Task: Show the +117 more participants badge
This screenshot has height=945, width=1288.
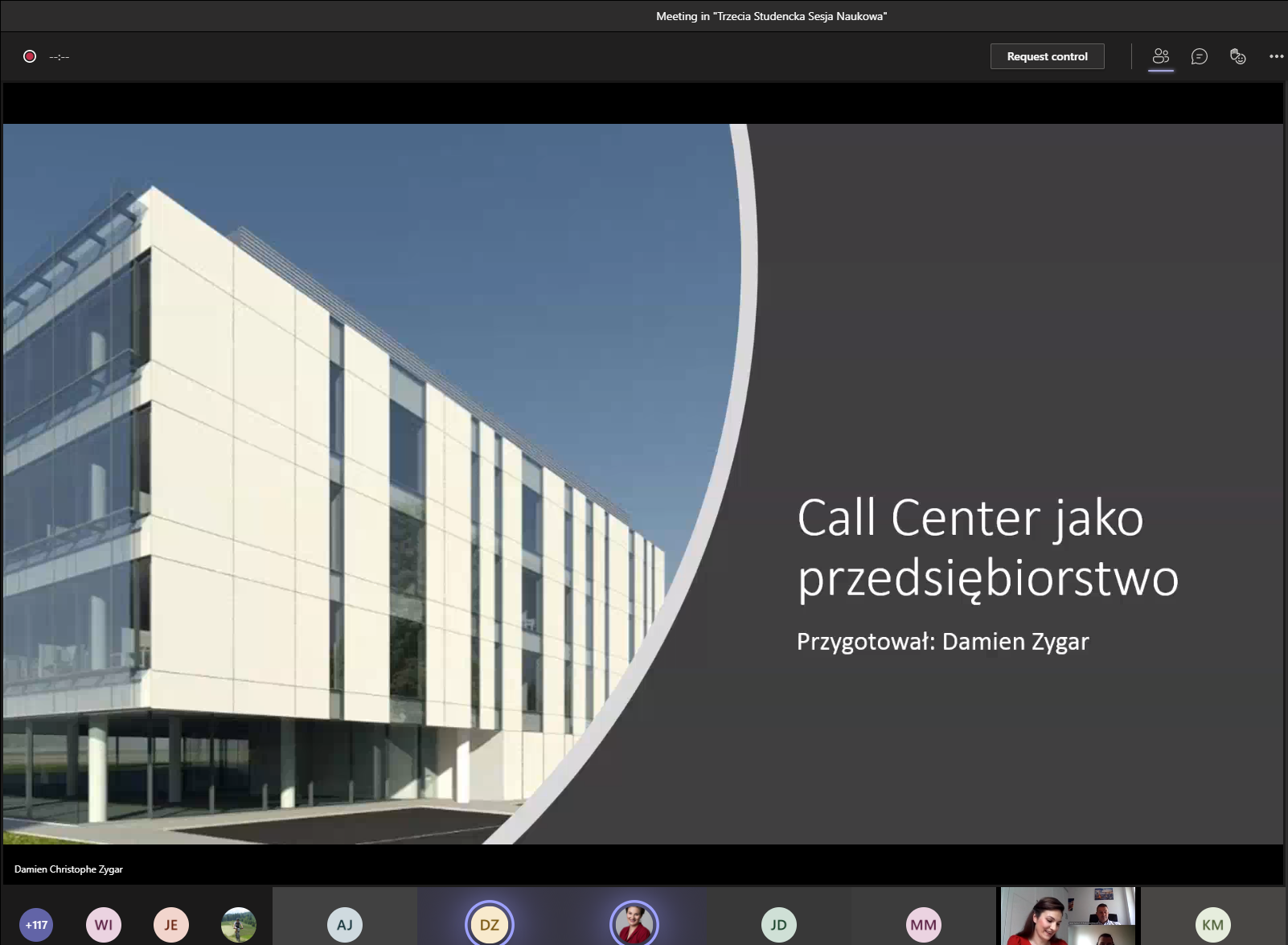Action: pos(36,925)
